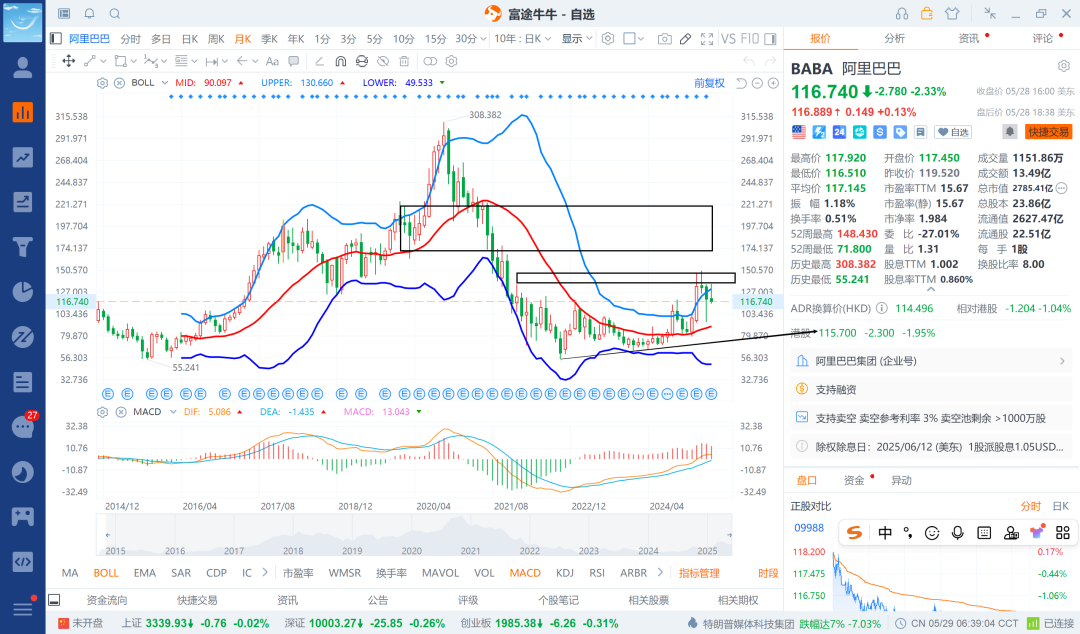Collapse the bottom panel minimize icon

[54, 600]
